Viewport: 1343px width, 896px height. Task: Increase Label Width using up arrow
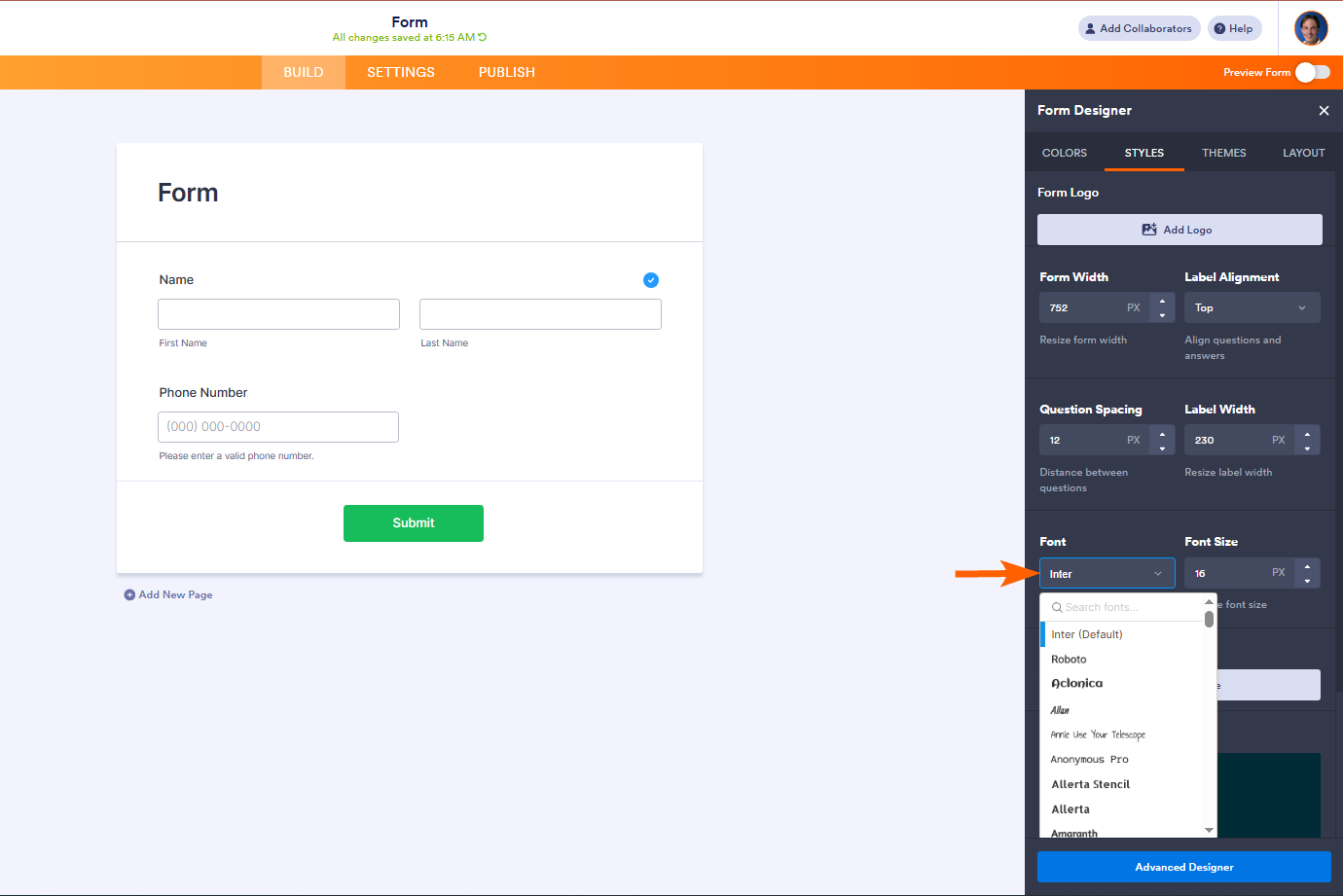1307,433
